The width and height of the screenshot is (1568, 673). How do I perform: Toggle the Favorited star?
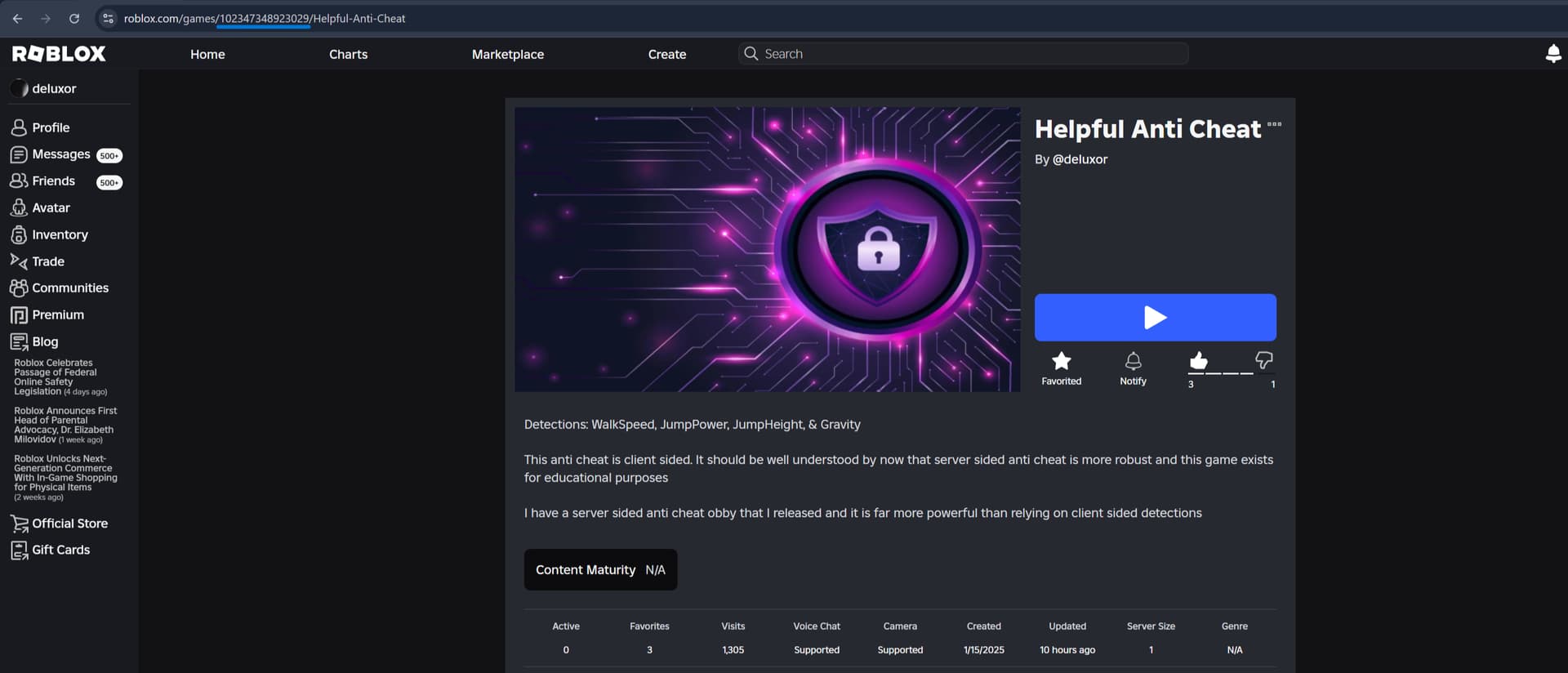(1061, 361)
